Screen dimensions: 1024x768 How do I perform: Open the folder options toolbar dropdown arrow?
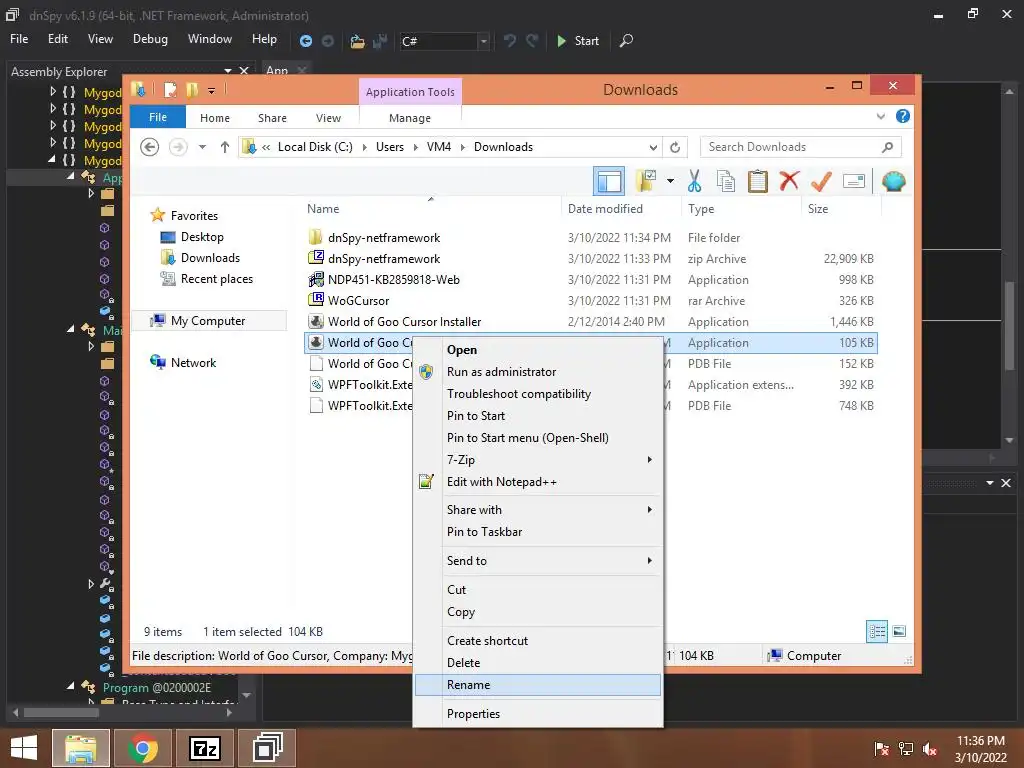pos(670,181)
